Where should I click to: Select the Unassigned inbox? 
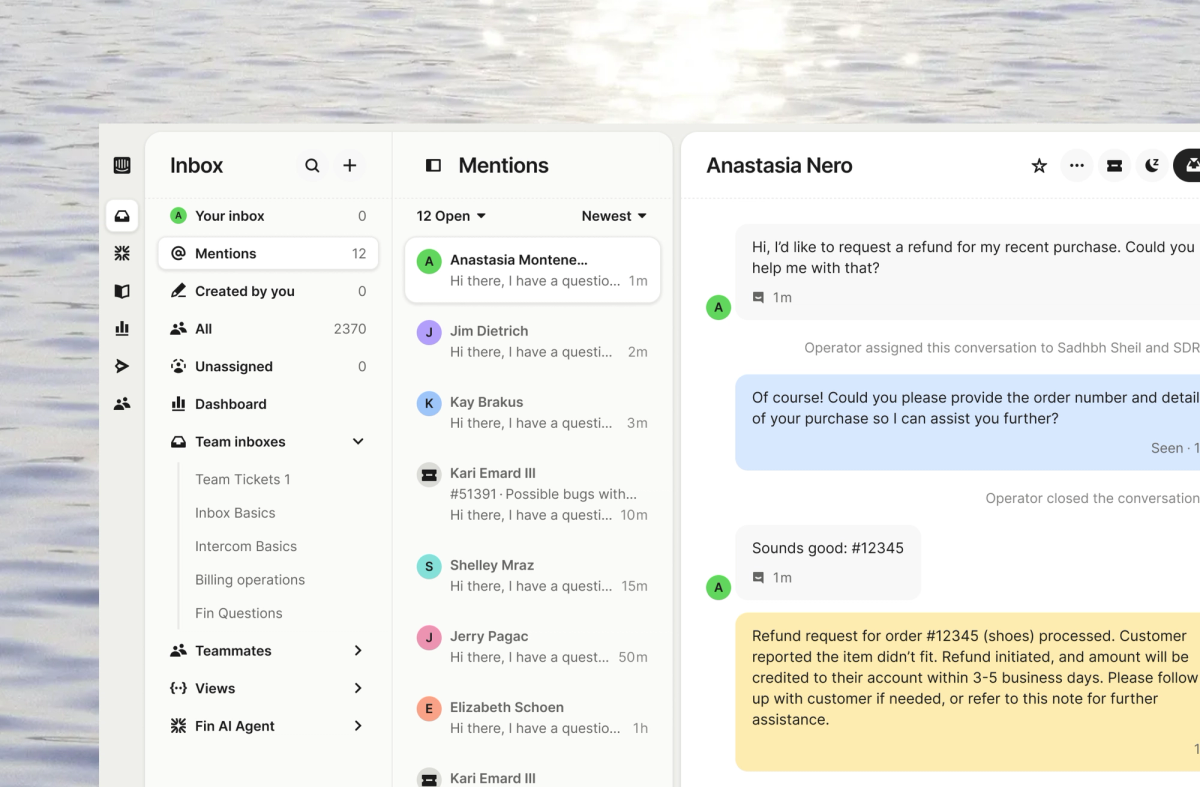coord(268,367)
